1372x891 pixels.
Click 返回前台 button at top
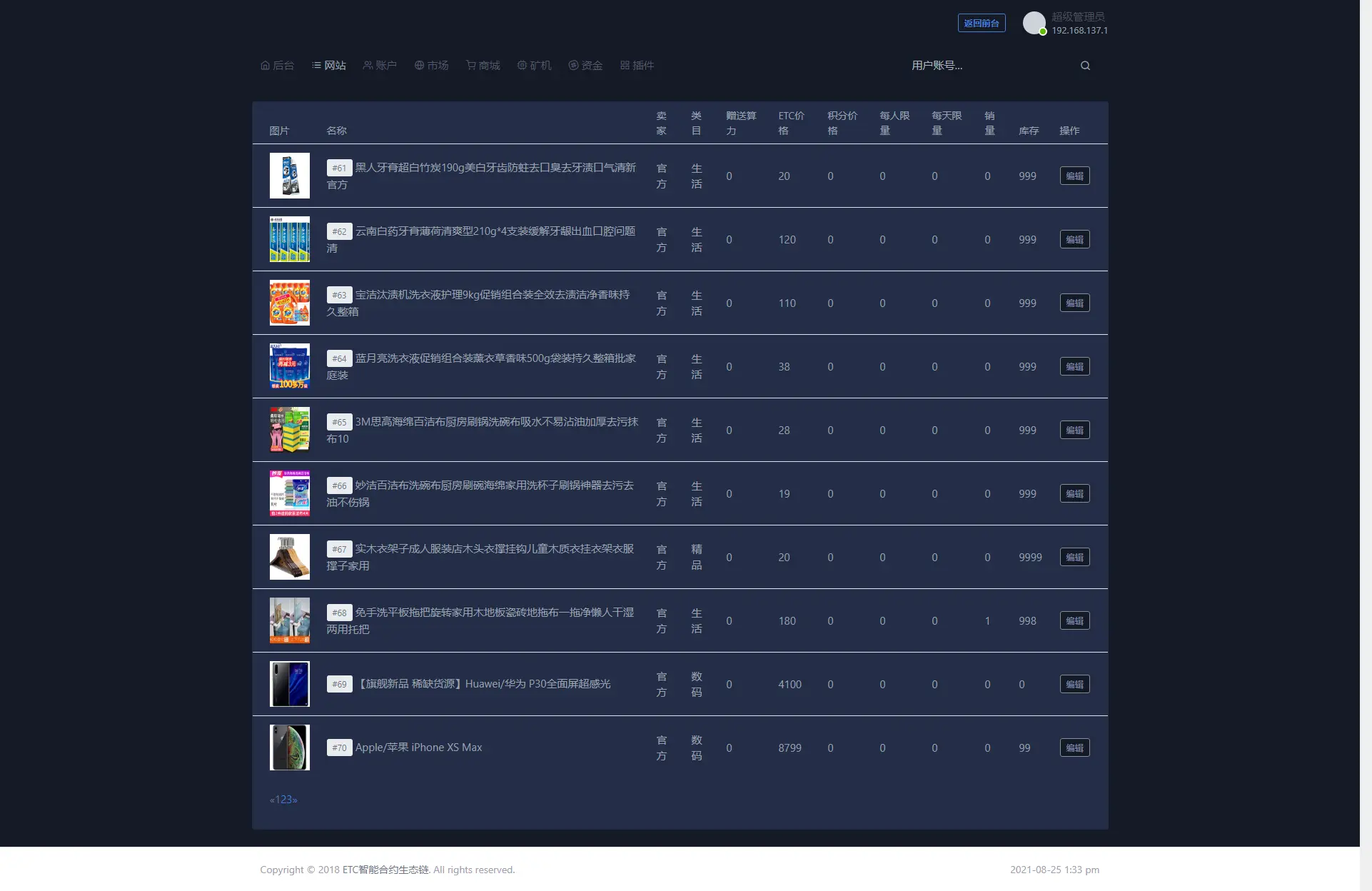(981, 22)
